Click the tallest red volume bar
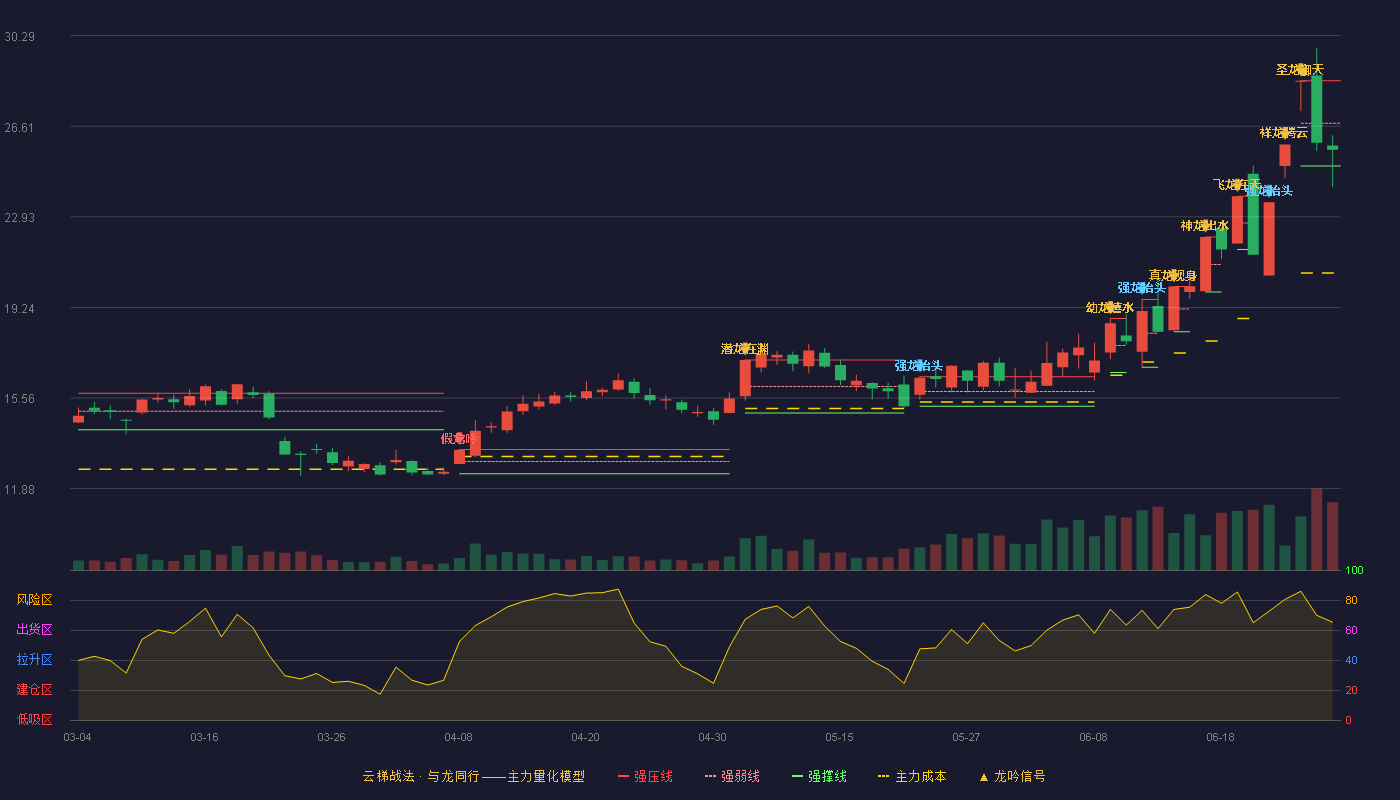The height and width of the screenshot is (800, 1400). click(x=1316, y=529)
